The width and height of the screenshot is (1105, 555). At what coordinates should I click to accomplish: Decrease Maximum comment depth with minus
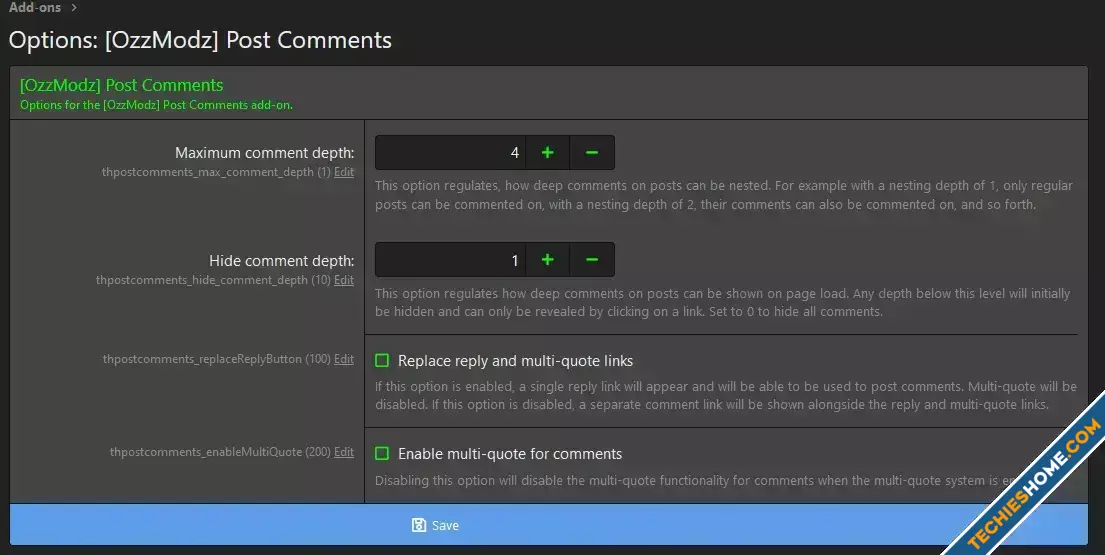592,153
